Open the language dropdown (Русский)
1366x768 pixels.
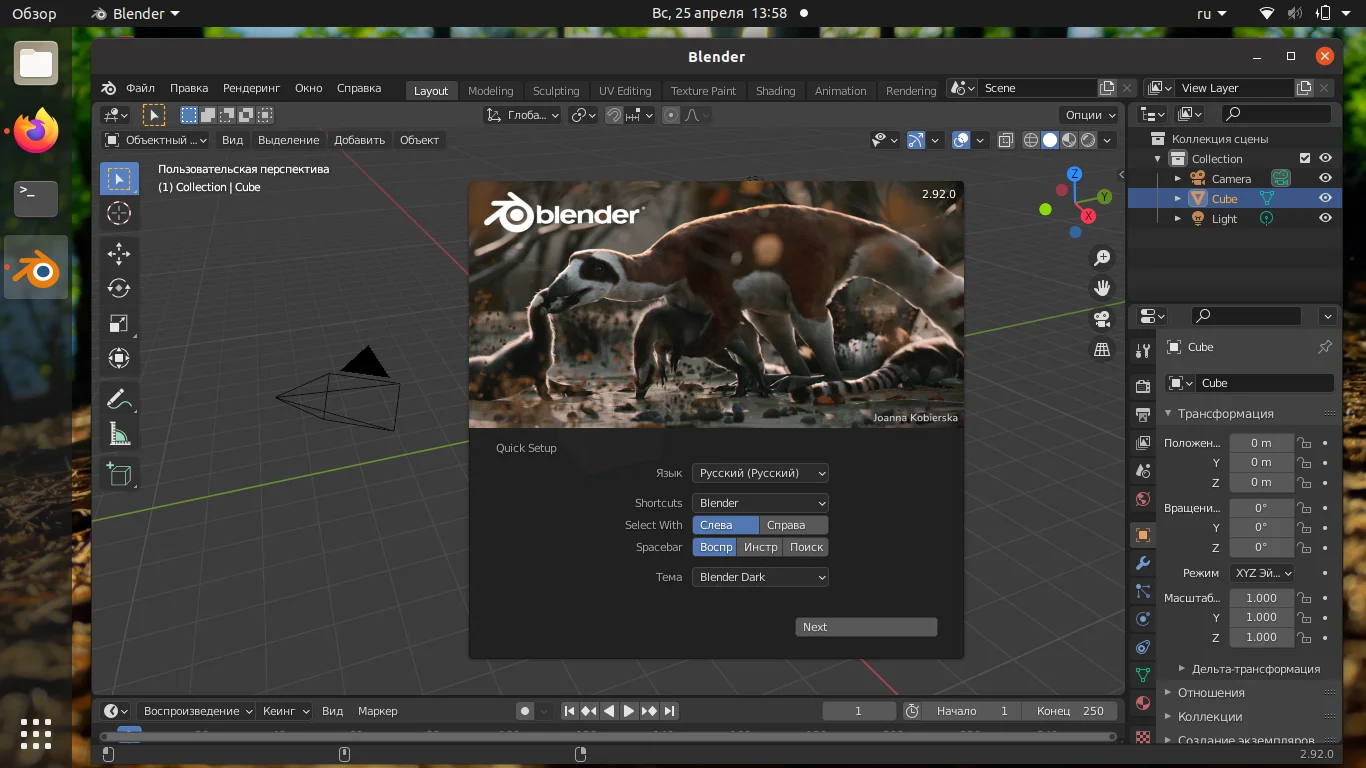[x=760, y=473]
